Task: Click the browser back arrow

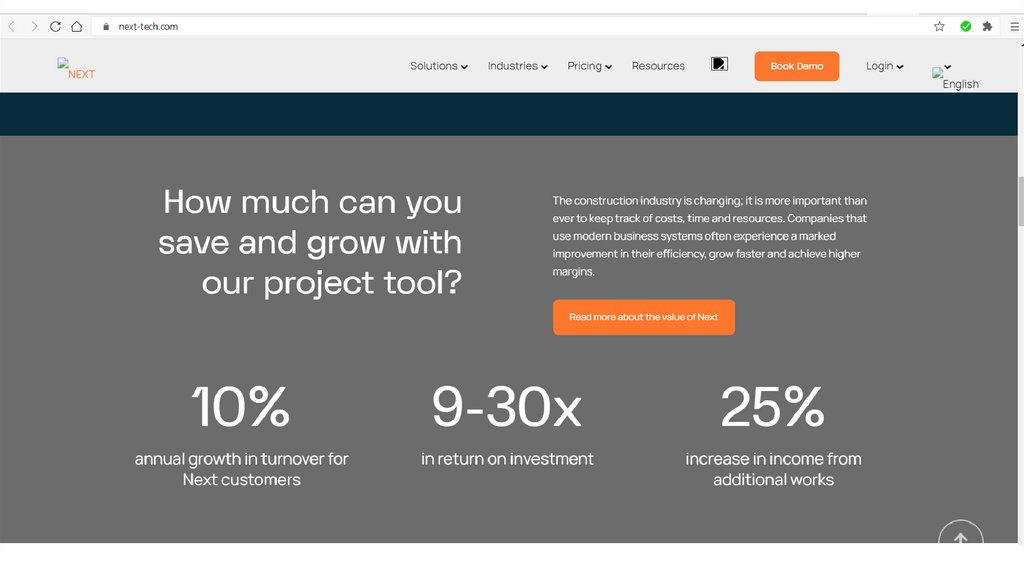Action: tap(12, 27)
